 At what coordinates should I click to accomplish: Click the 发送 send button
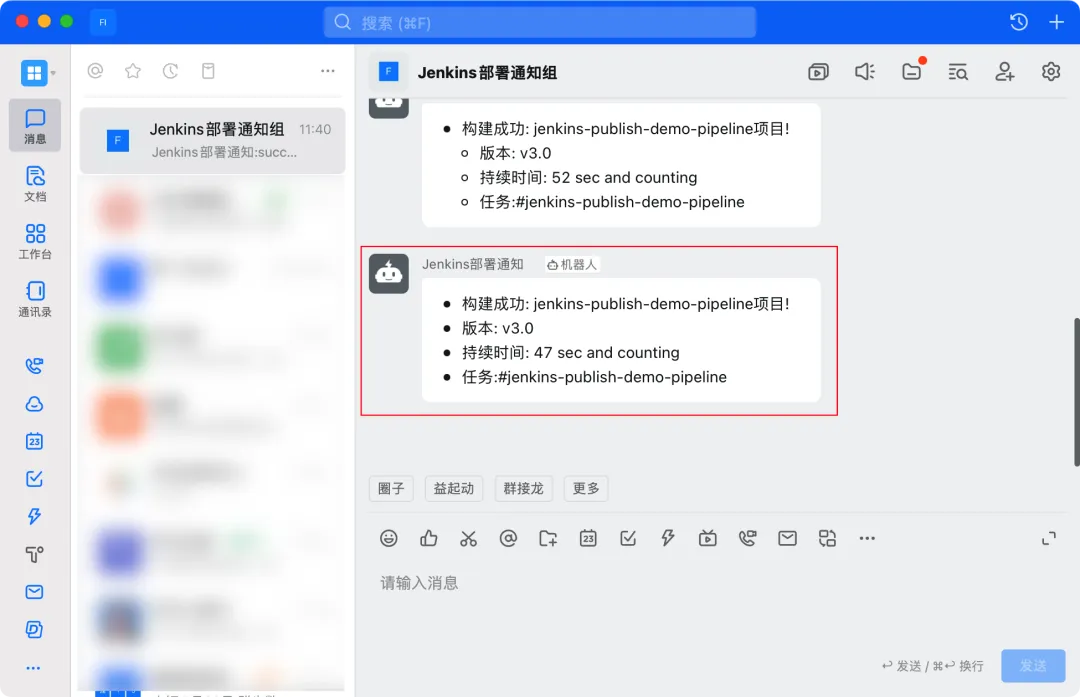click(x=1033, y=666)
